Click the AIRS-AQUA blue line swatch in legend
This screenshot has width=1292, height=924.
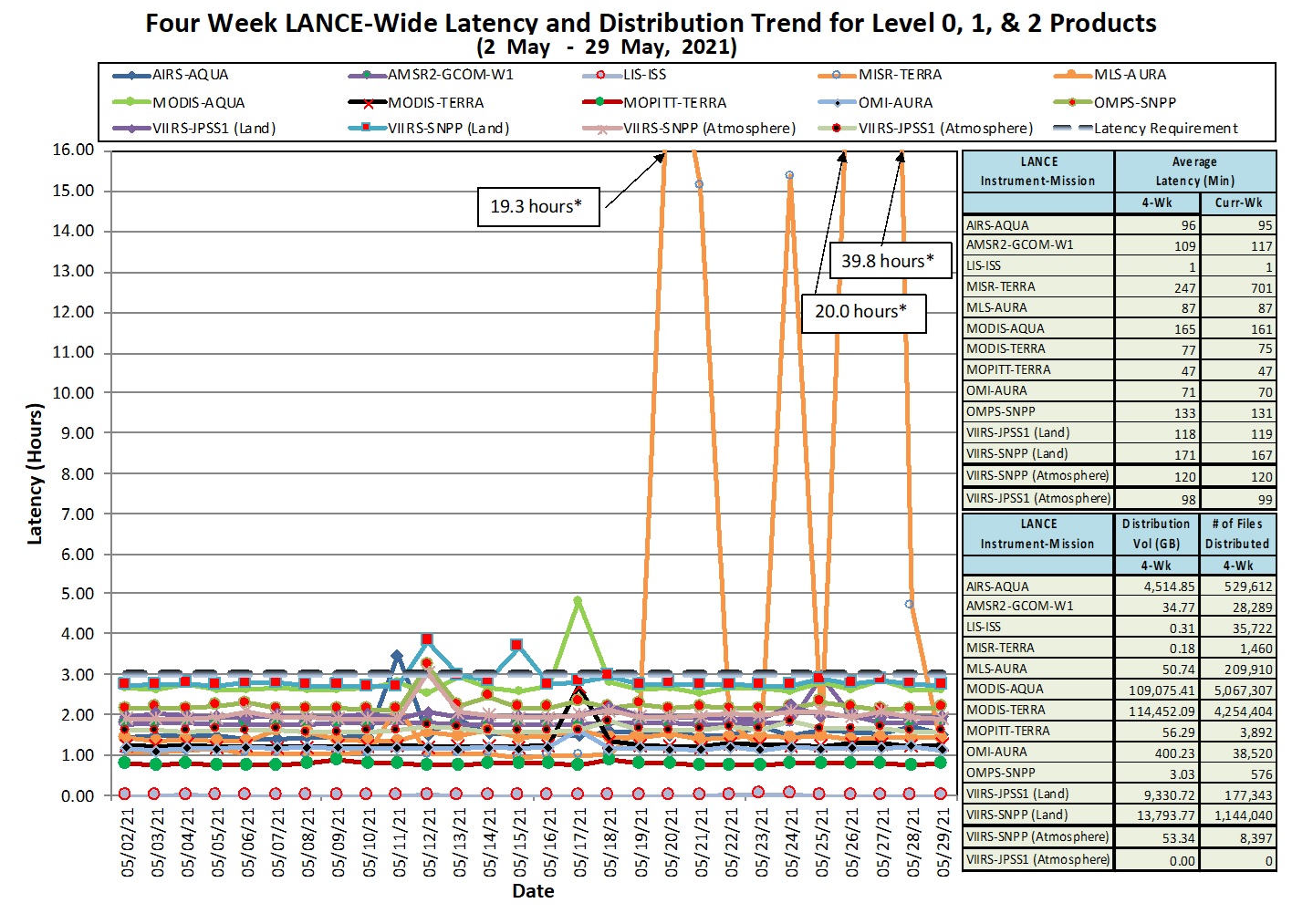(x=131, y=75)
